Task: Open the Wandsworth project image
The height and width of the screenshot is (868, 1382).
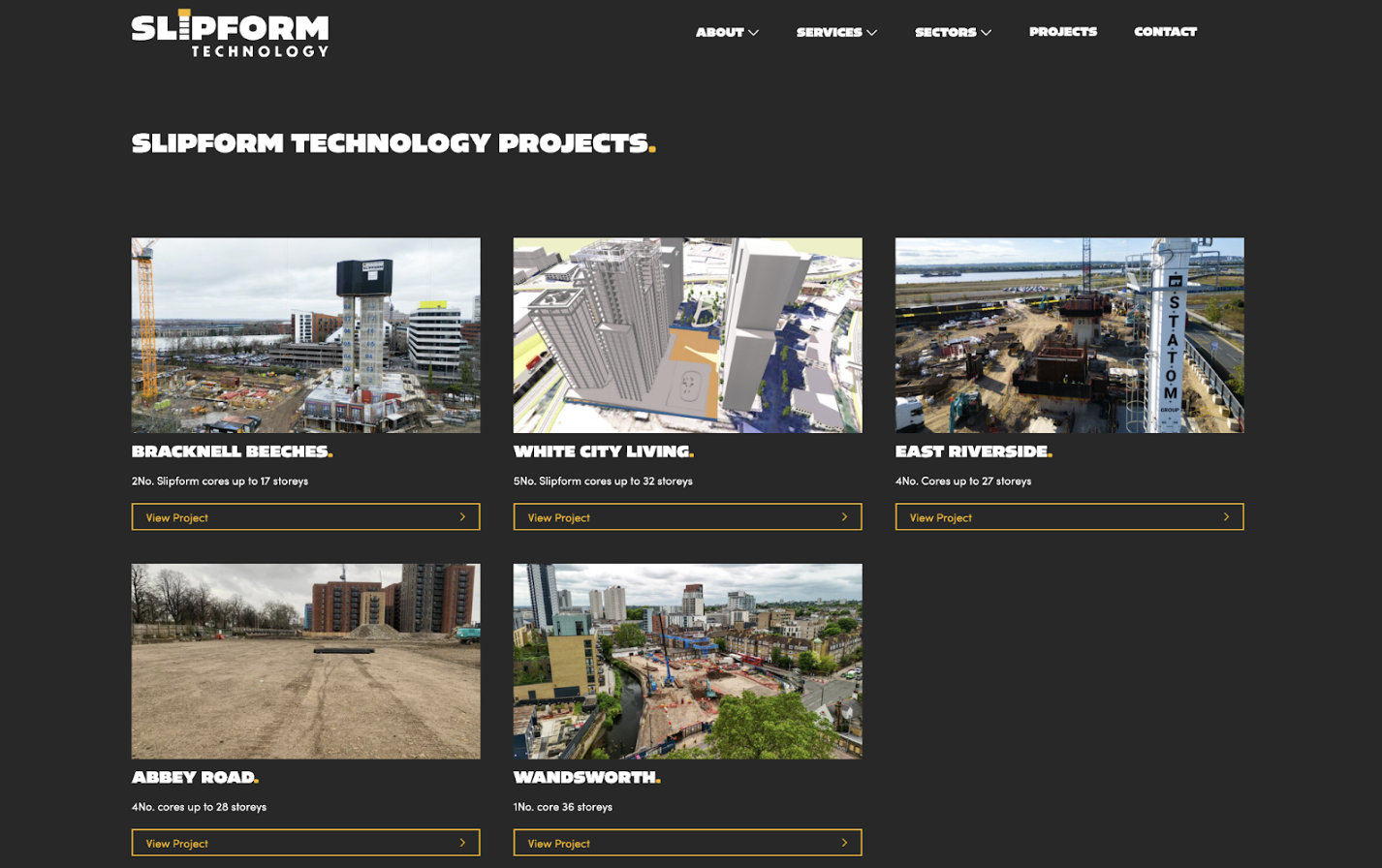Action: [x=688, y=662]
